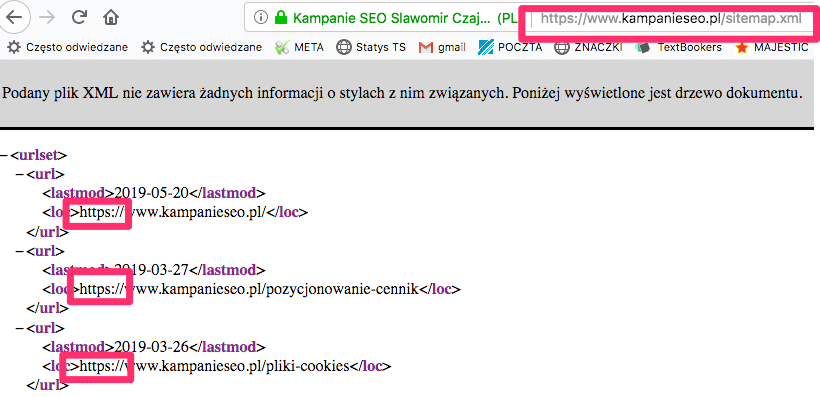Click the kampanieseo.pl/sitemap.xml address bar
This screenshot has width=820, height=397.
tap(670, 18)
